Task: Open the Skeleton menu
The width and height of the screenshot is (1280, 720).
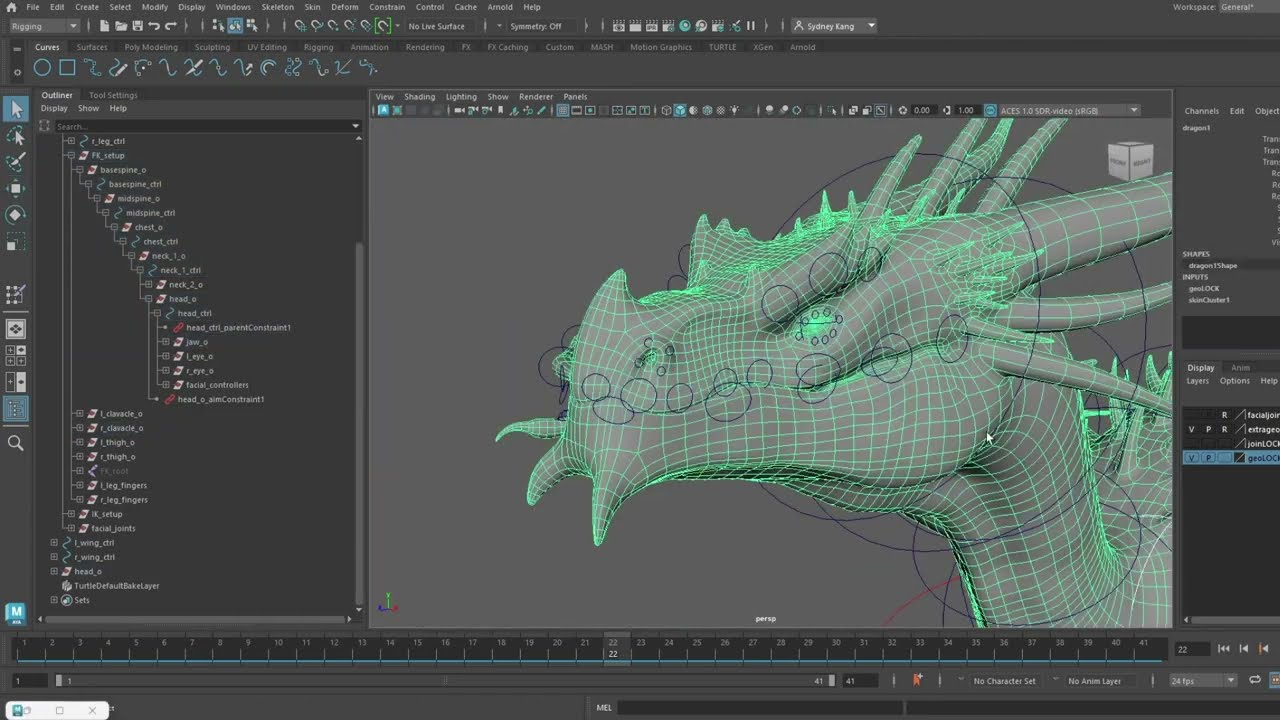Action: (277, 7)
